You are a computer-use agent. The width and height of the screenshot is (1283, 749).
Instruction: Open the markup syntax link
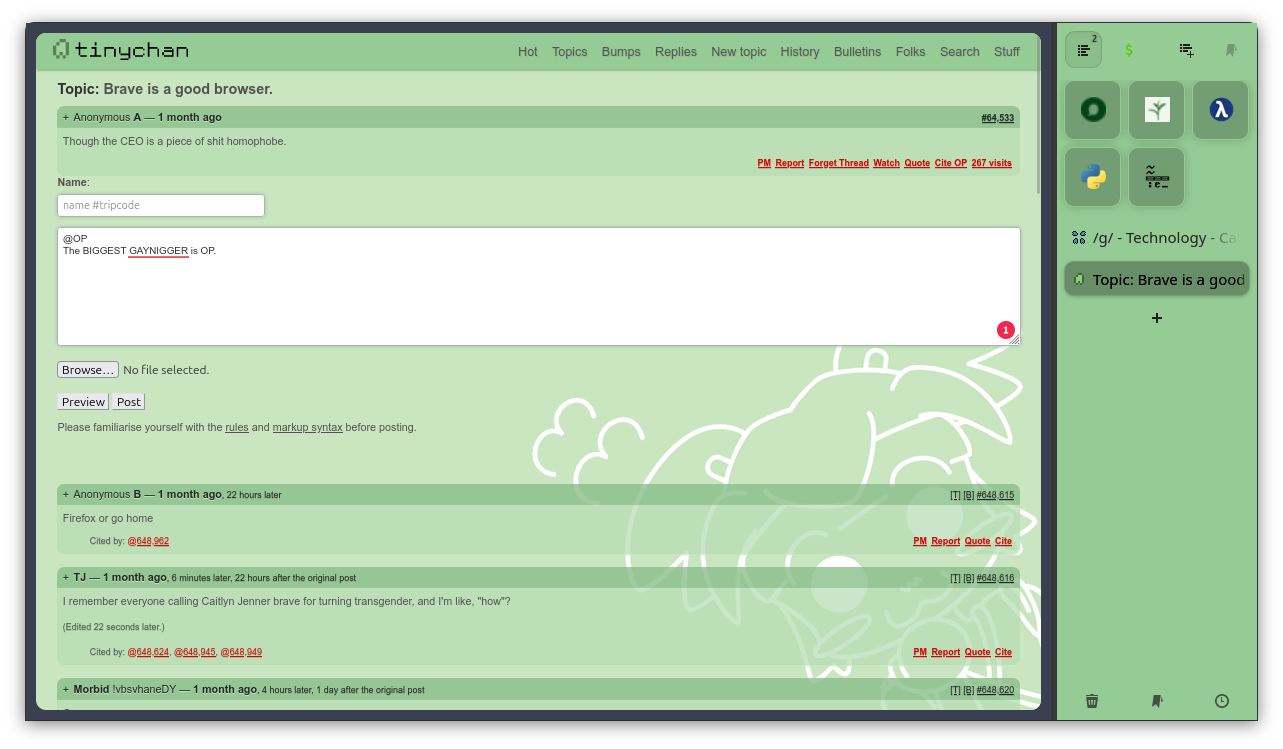(x=307, y=428)
